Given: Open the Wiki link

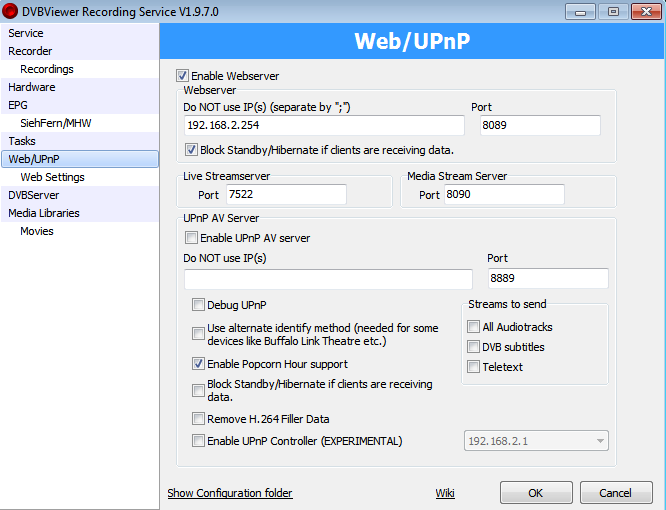Looking at the screenshot, I should (445, 493).
